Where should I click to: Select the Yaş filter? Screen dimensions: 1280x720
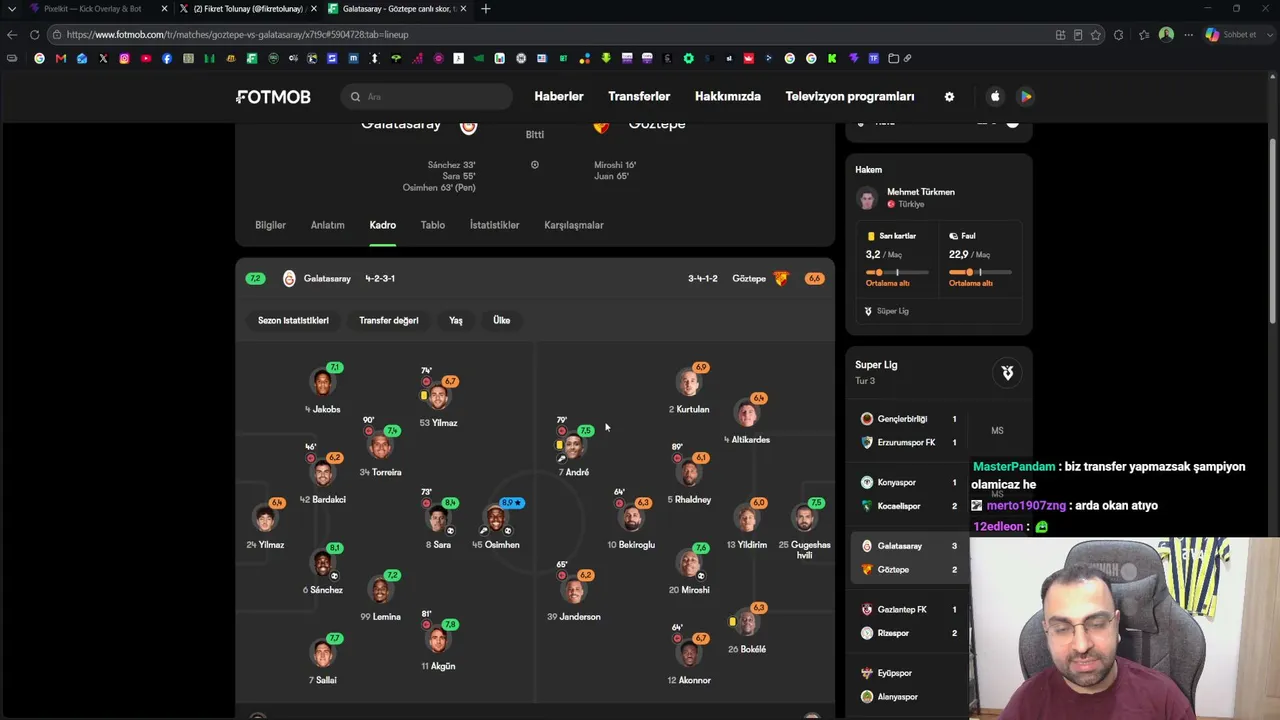(x=456, y=321)
